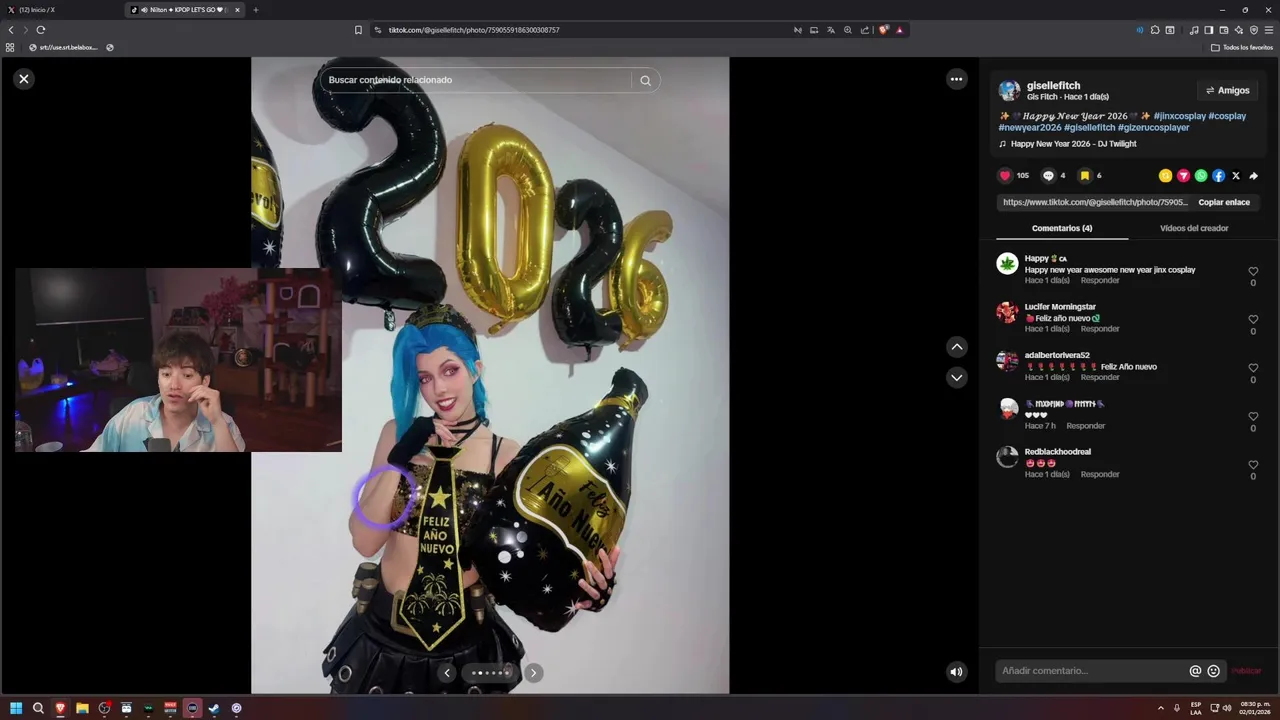Share the post via X icon
The width and height of the screenshot is (1280, 720).
[x=1236, y=176]
